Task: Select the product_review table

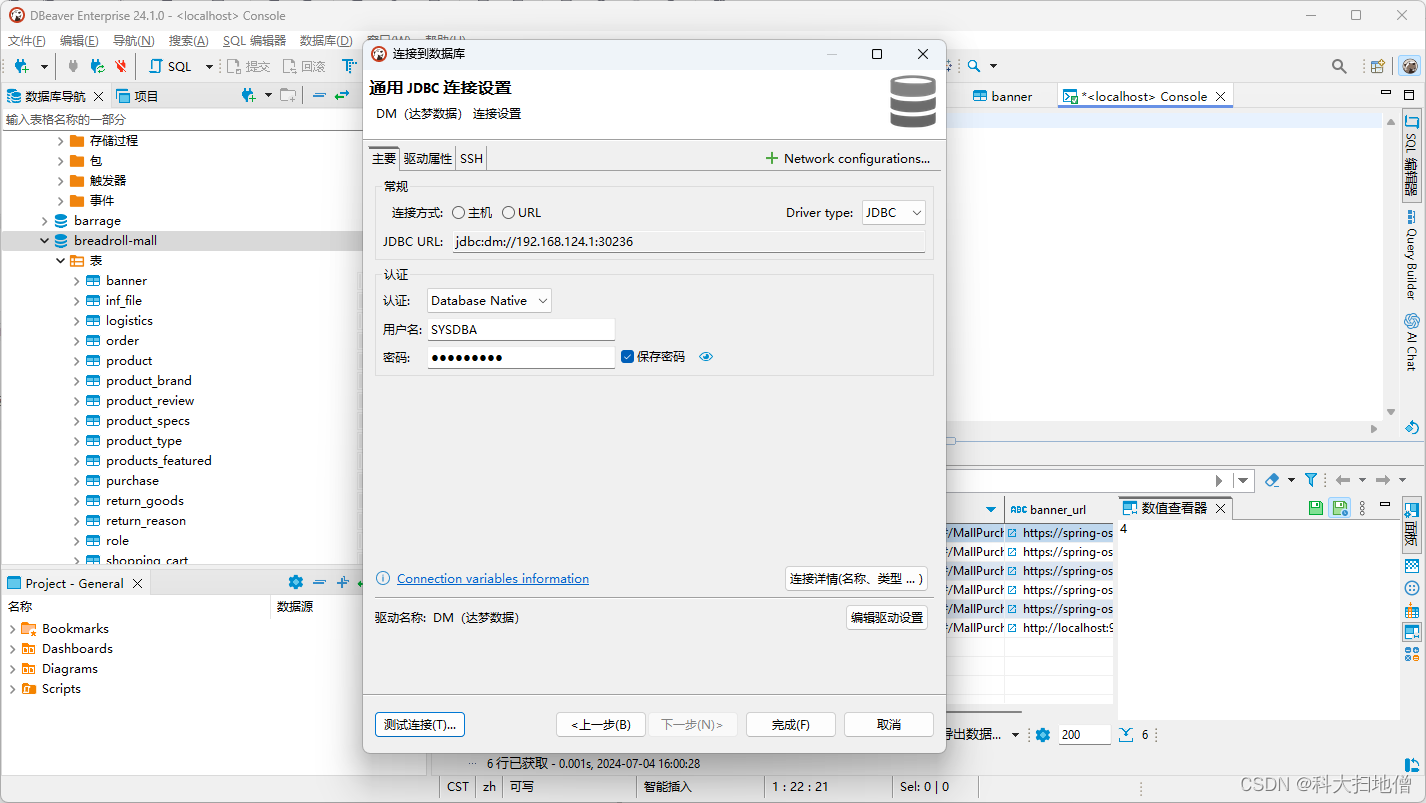Action: click(x=150, y=401)
